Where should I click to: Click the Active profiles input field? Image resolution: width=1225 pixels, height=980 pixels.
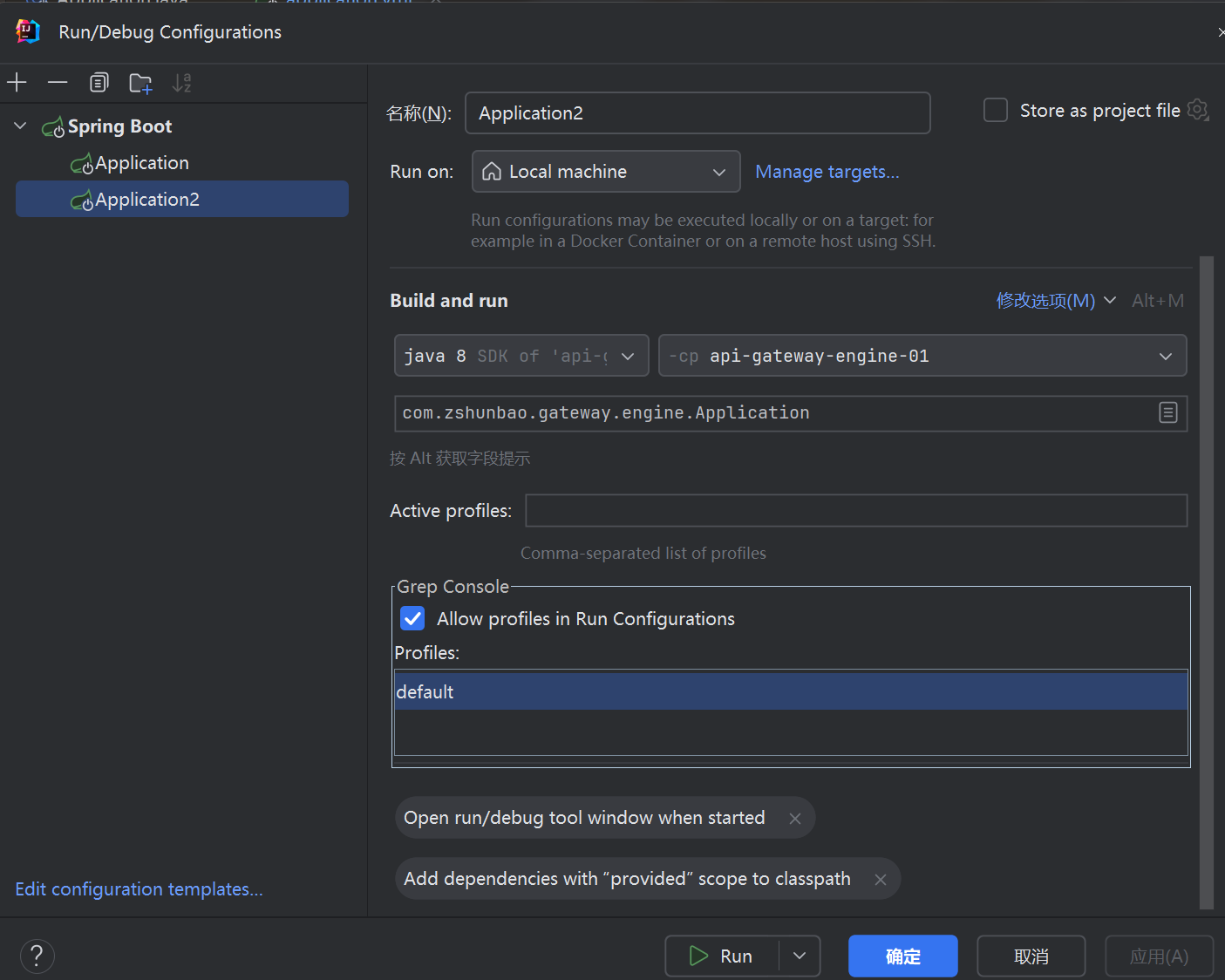coord(855,511)
